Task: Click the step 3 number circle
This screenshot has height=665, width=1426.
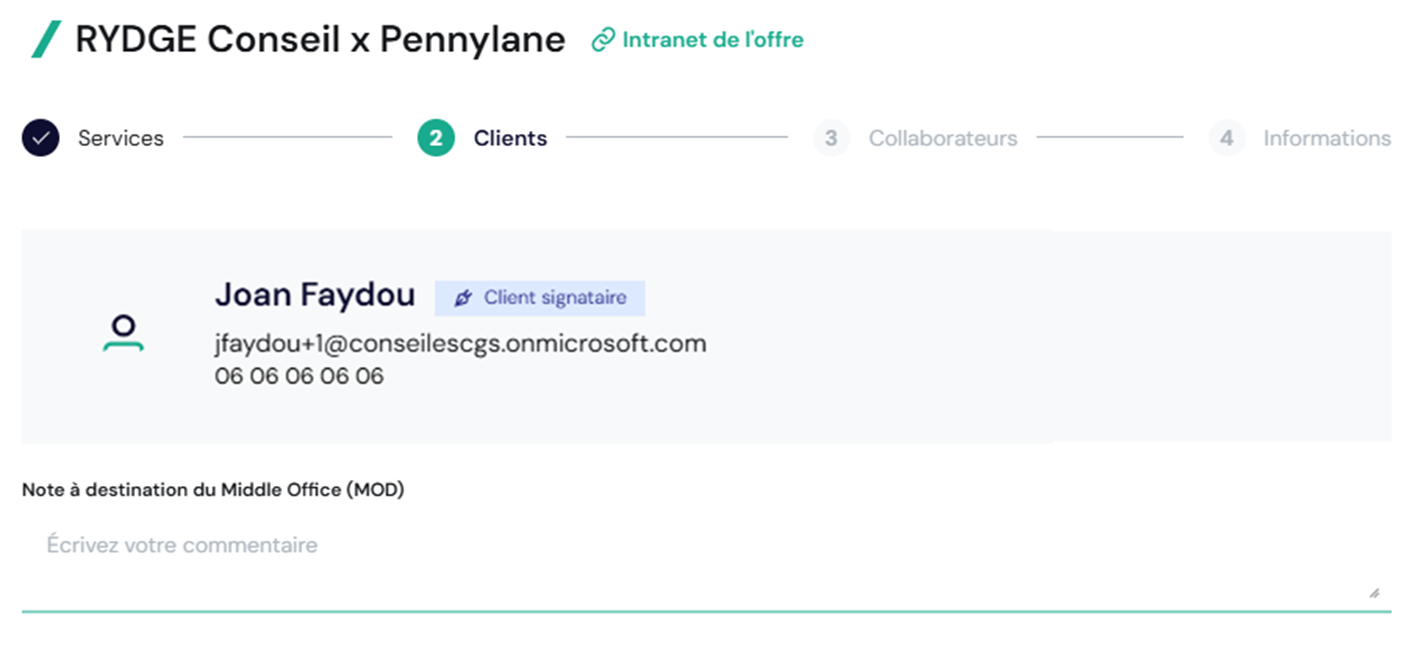Action: point(831,138)
